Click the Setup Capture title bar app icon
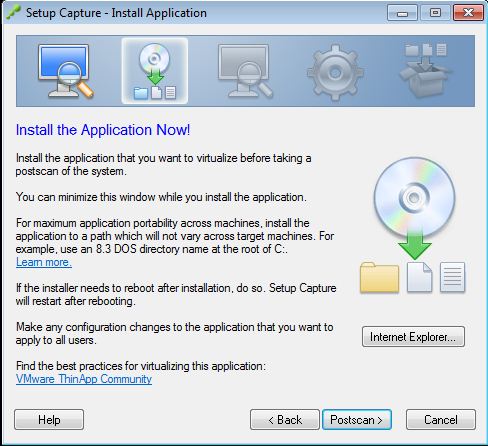Viewport: 488px width, 446px height. click(x=13, y=13)
